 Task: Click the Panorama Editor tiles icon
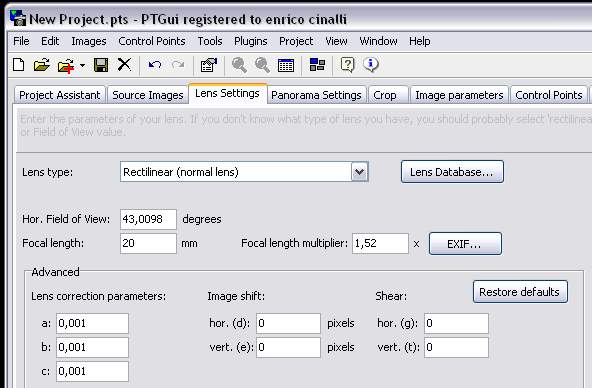pos(317,65)
